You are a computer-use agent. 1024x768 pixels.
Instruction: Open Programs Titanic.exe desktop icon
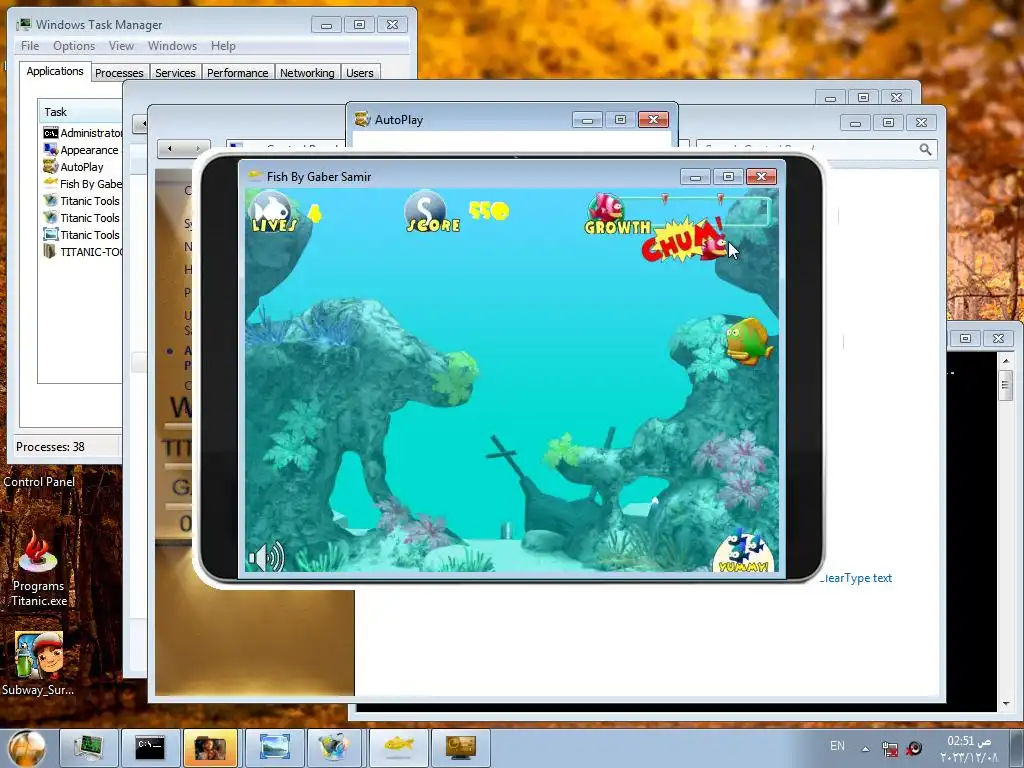[x=39, y=568]
